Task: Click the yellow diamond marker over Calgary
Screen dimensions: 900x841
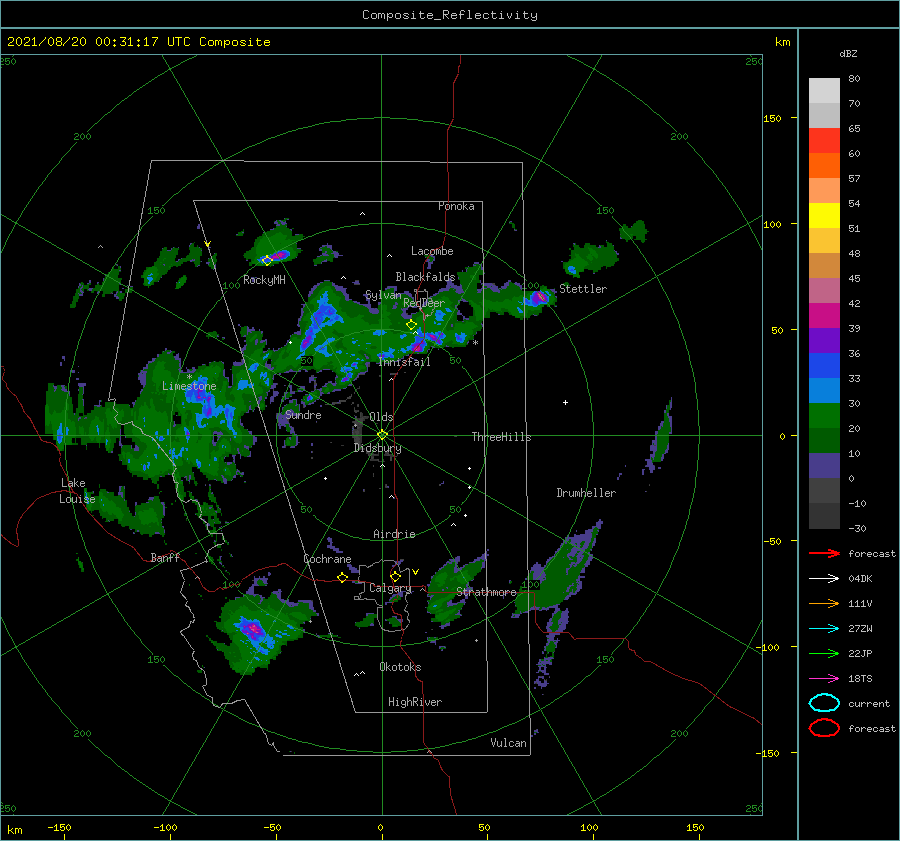Action: click(395, 576)
